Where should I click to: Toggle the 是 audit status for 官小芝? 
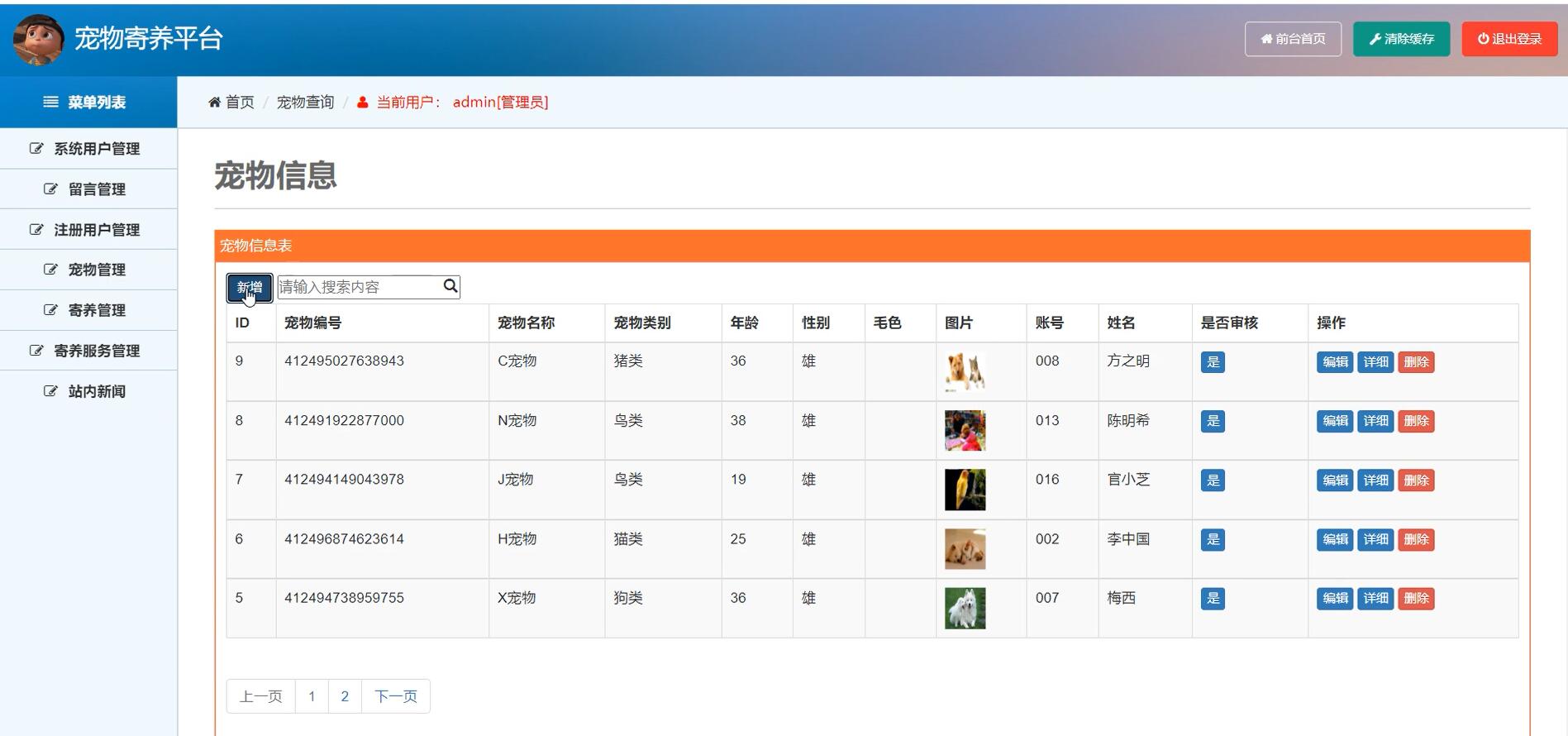[x=1213, y=480]
